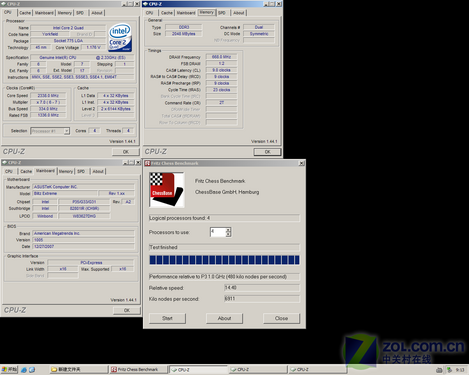Select the CAS# Latency value '9.0 clocks'

[221, 70]
